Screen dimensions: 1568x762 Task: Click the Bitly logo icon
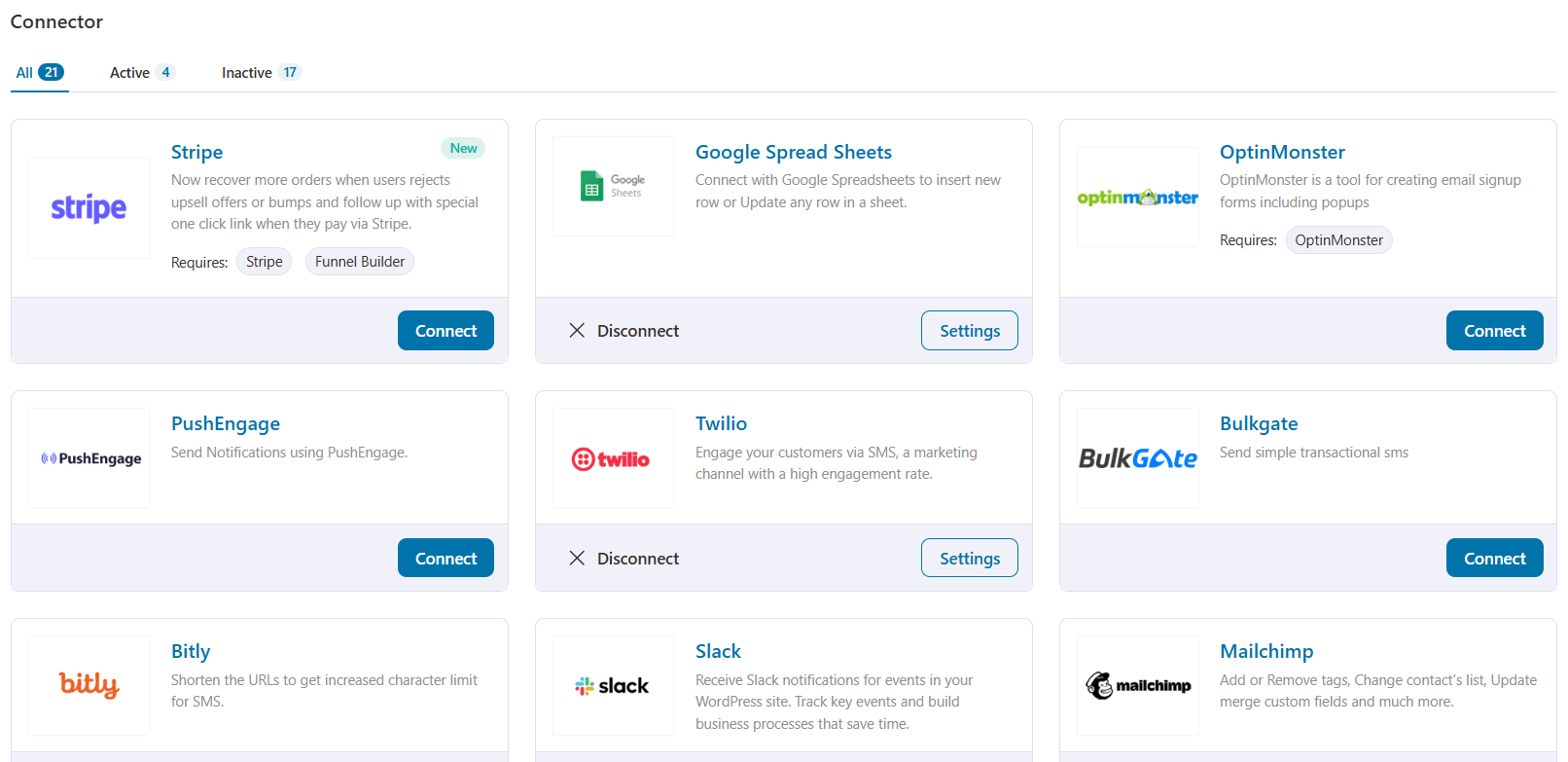pyautogui.click(x=89, y=685)
